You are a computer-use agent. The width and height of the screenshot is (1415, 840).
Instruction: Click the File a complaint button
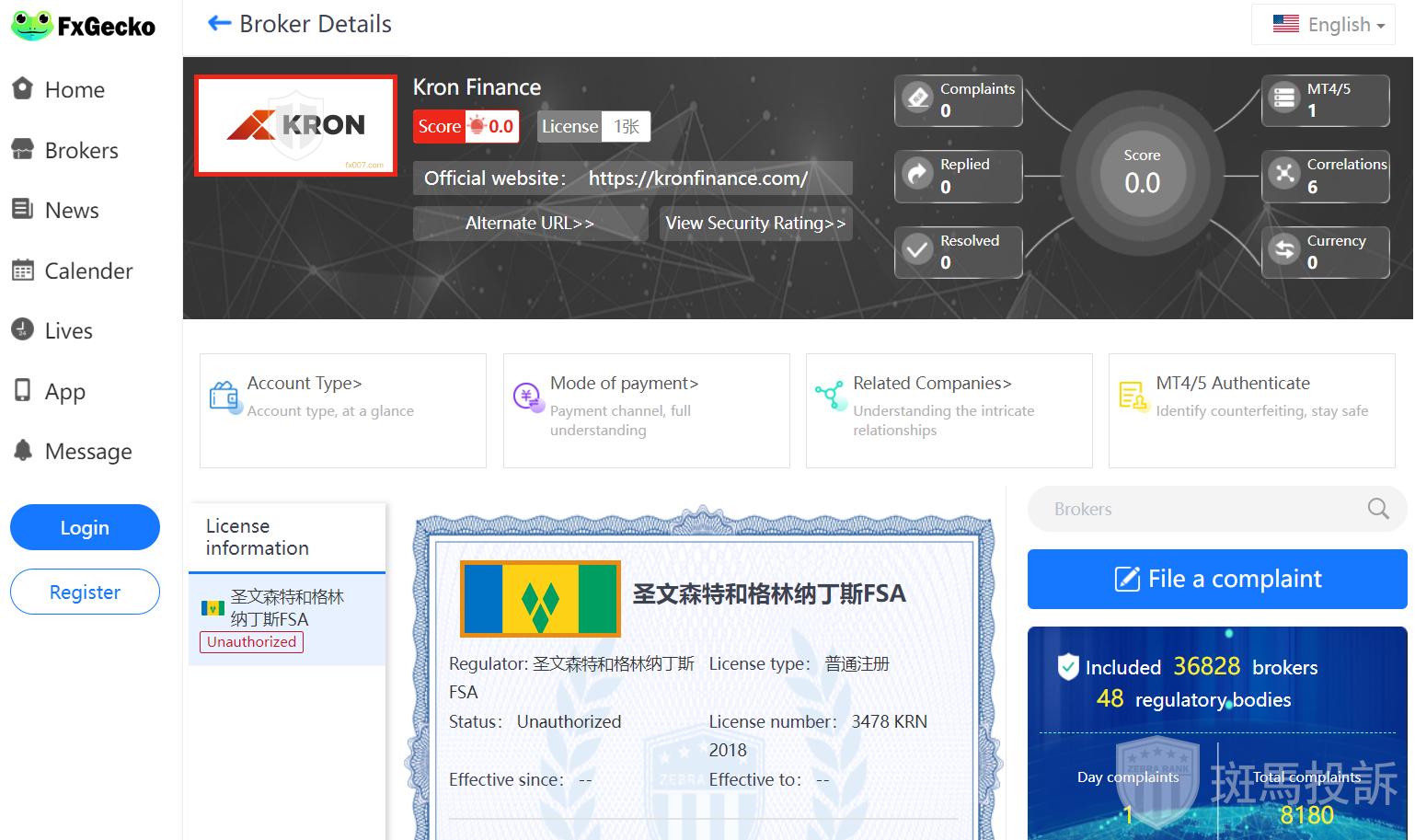(x=1216, y=579)
